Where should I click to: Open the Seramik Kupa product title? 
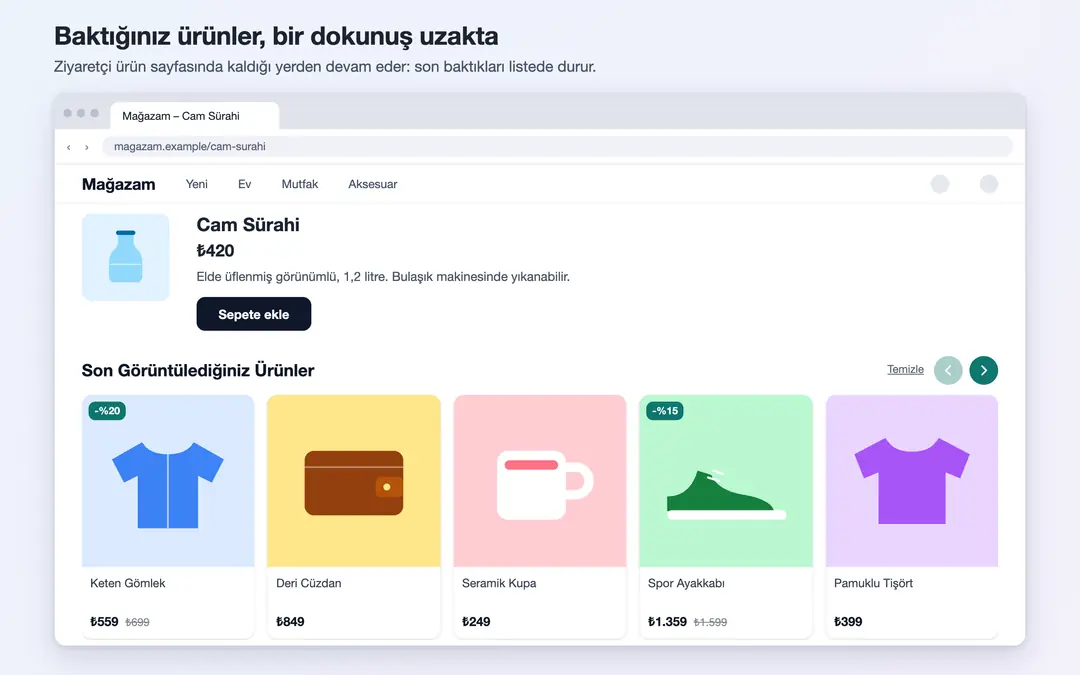click(x=499, y=583)
